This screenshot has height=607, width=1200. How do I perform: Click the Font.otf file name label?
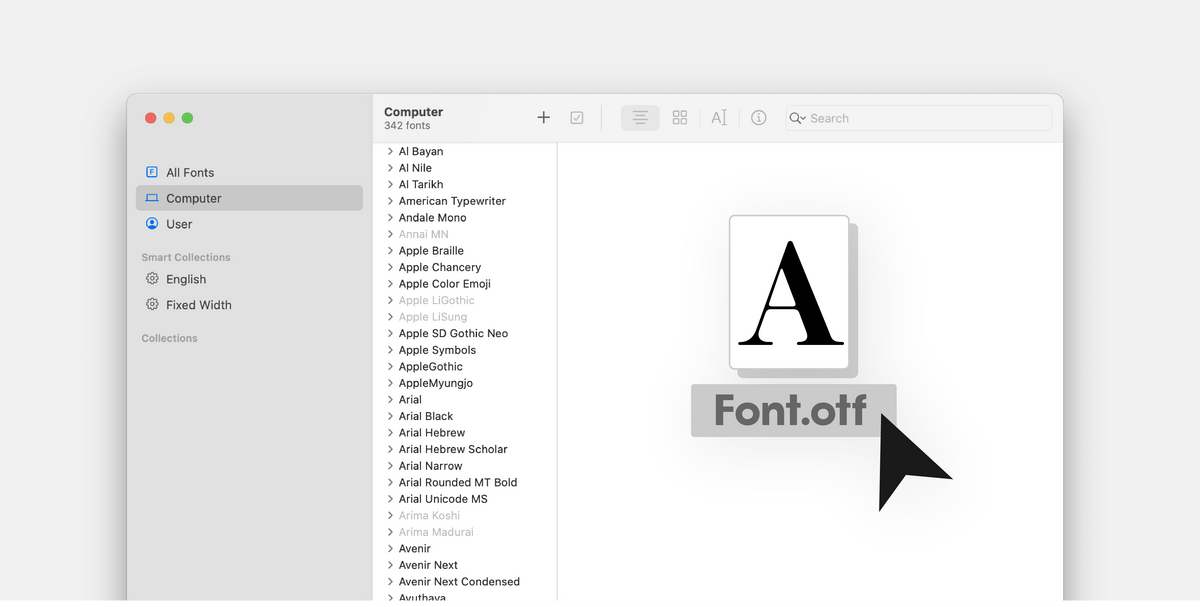click(792, 410)
